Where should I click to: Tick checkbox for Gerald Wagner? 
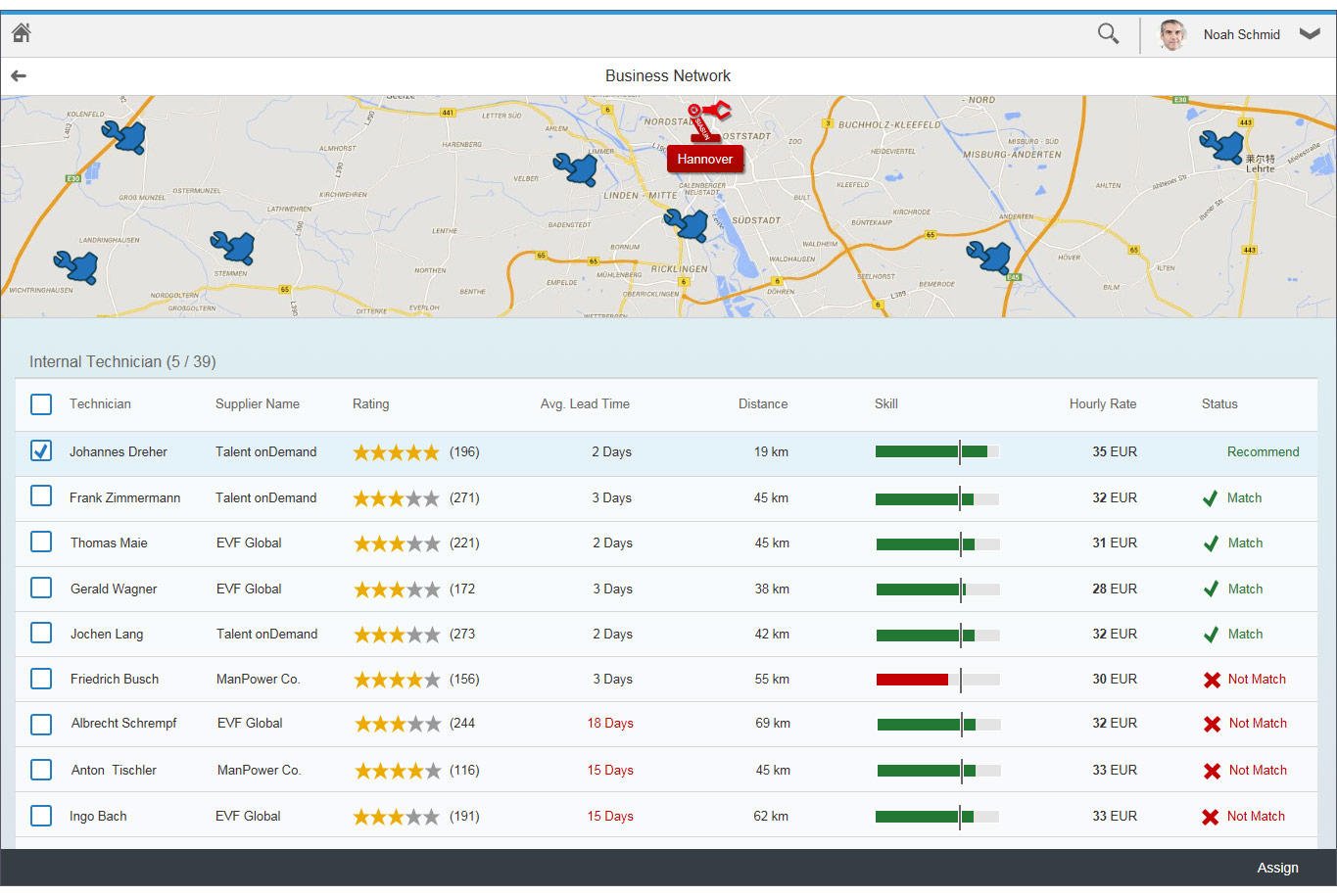tap(41, 588)
